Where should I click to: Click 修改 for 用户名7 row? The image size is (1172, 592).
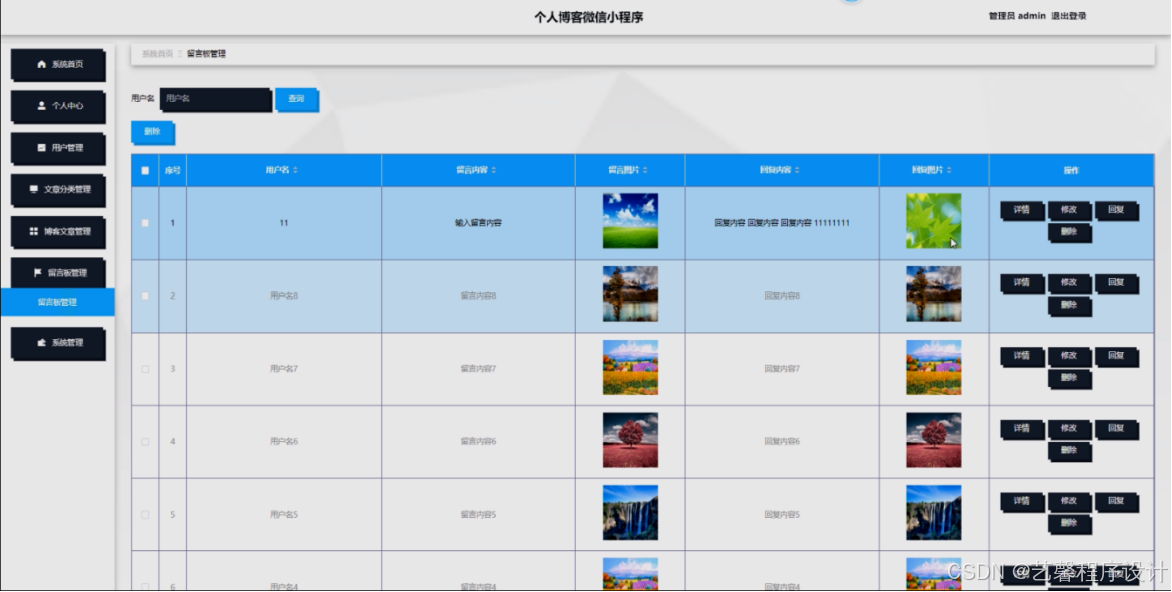point(1069,357)
